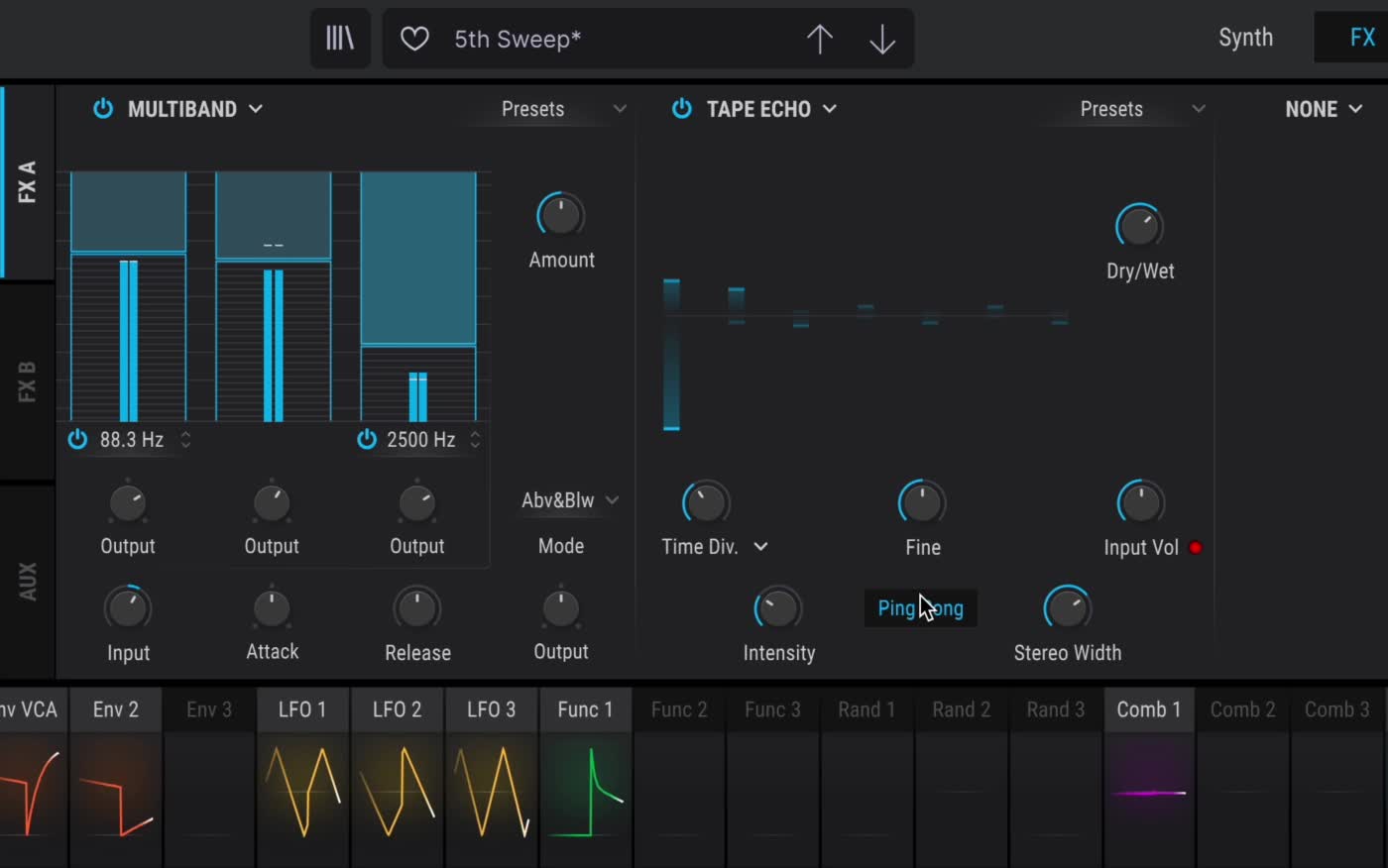The height and width of the screenshot is (868, 1388).
Task: Select the Rand 2 modulator tab
Action: 962,709
